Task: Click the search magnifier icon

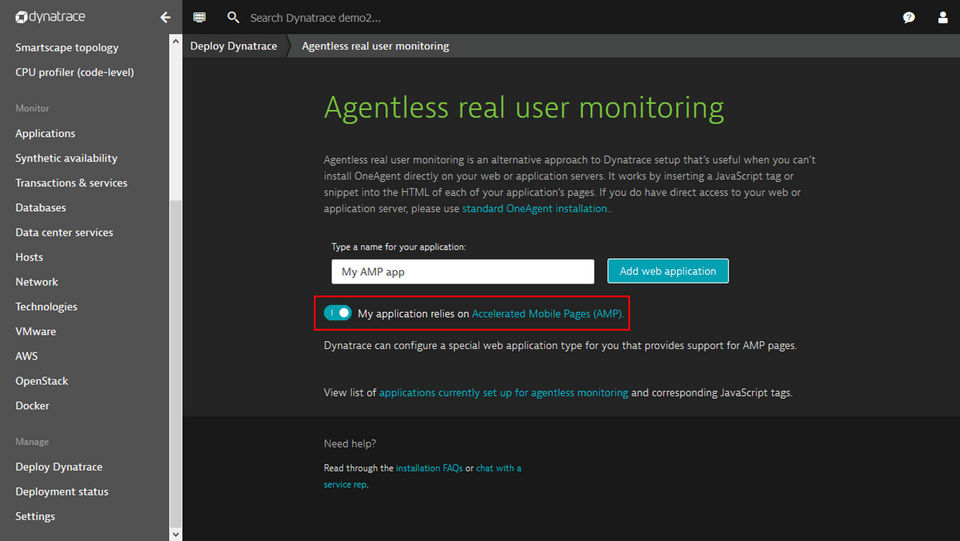Action: coord(233,17)
